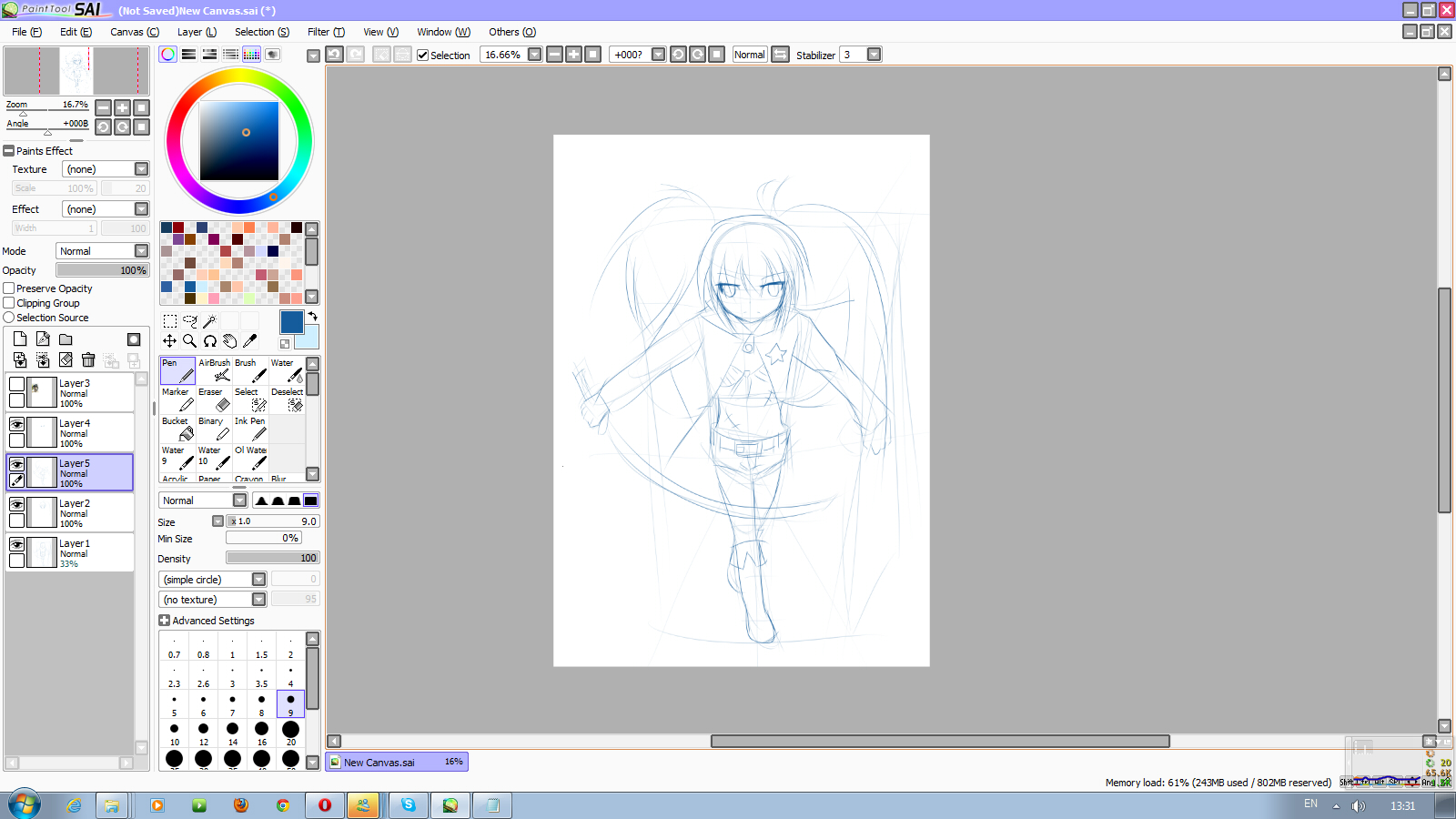The width and height of the screenshot is (1456, 819).
Task: Open Skype from the taskbar
Action: (x=409, y=805)
